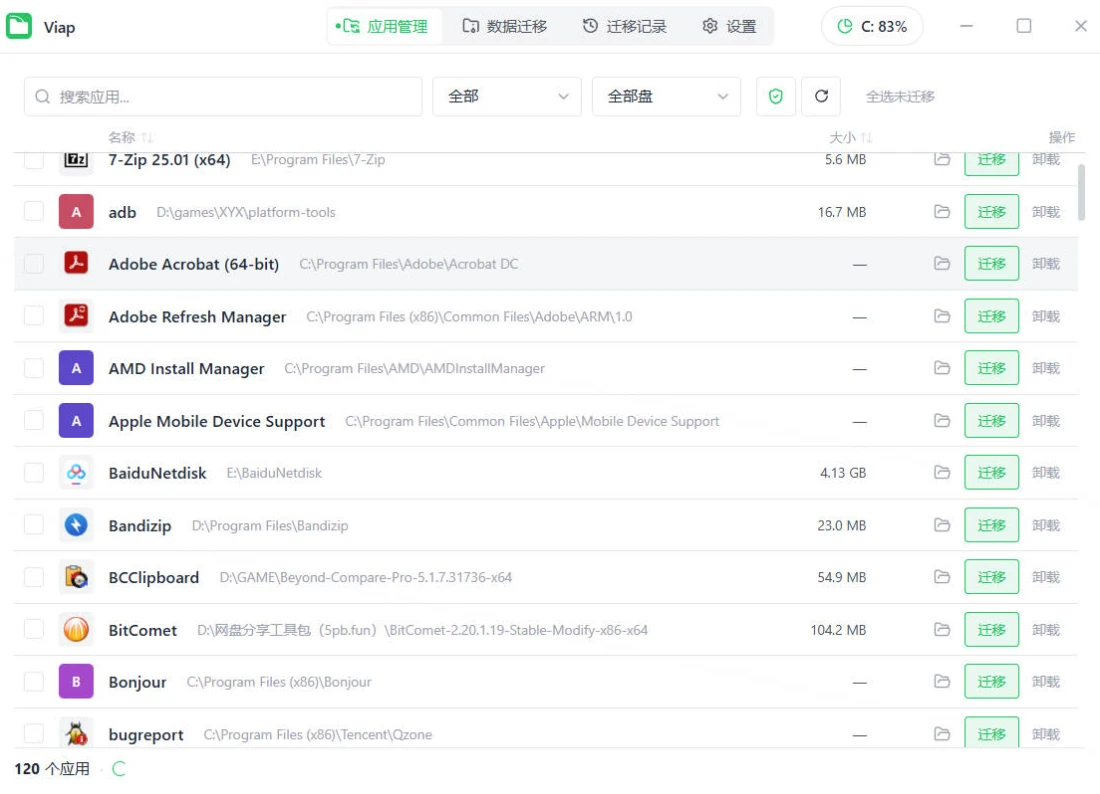Click the C: 83% disk usage indicator
Screen dimensions: 1100x794
click(x=872, y=27)
